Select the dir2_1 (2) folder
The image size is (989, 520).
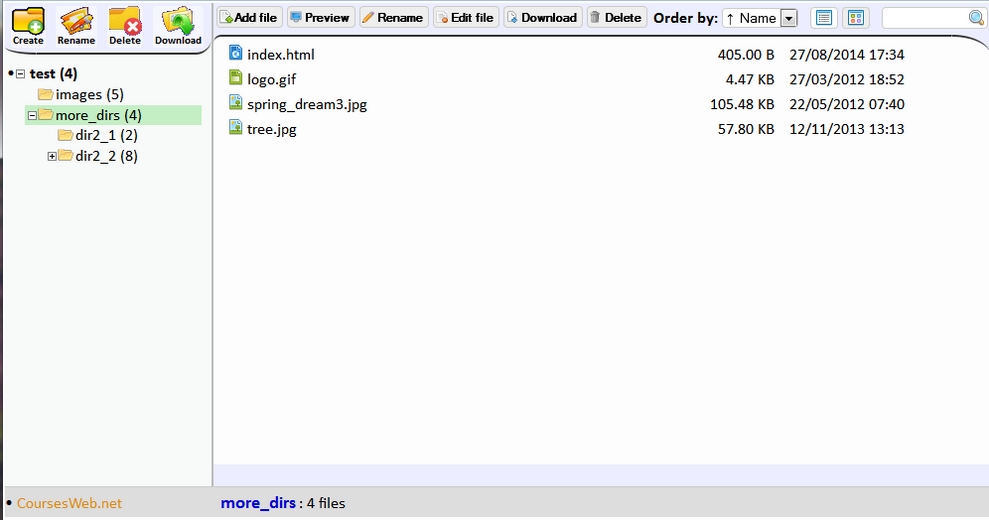click(107, 136)
